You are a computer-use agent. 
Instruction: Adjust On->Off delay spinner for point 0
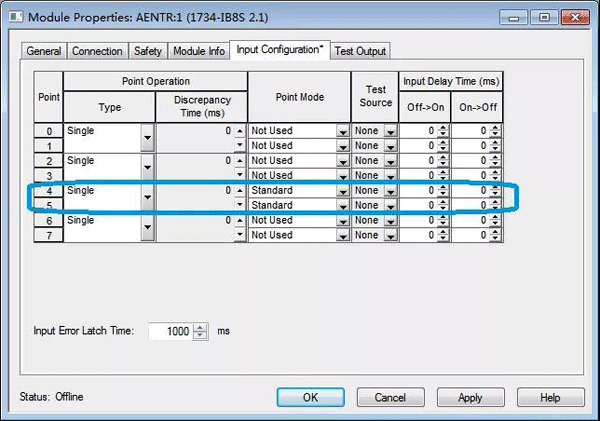tap(495, 131)
